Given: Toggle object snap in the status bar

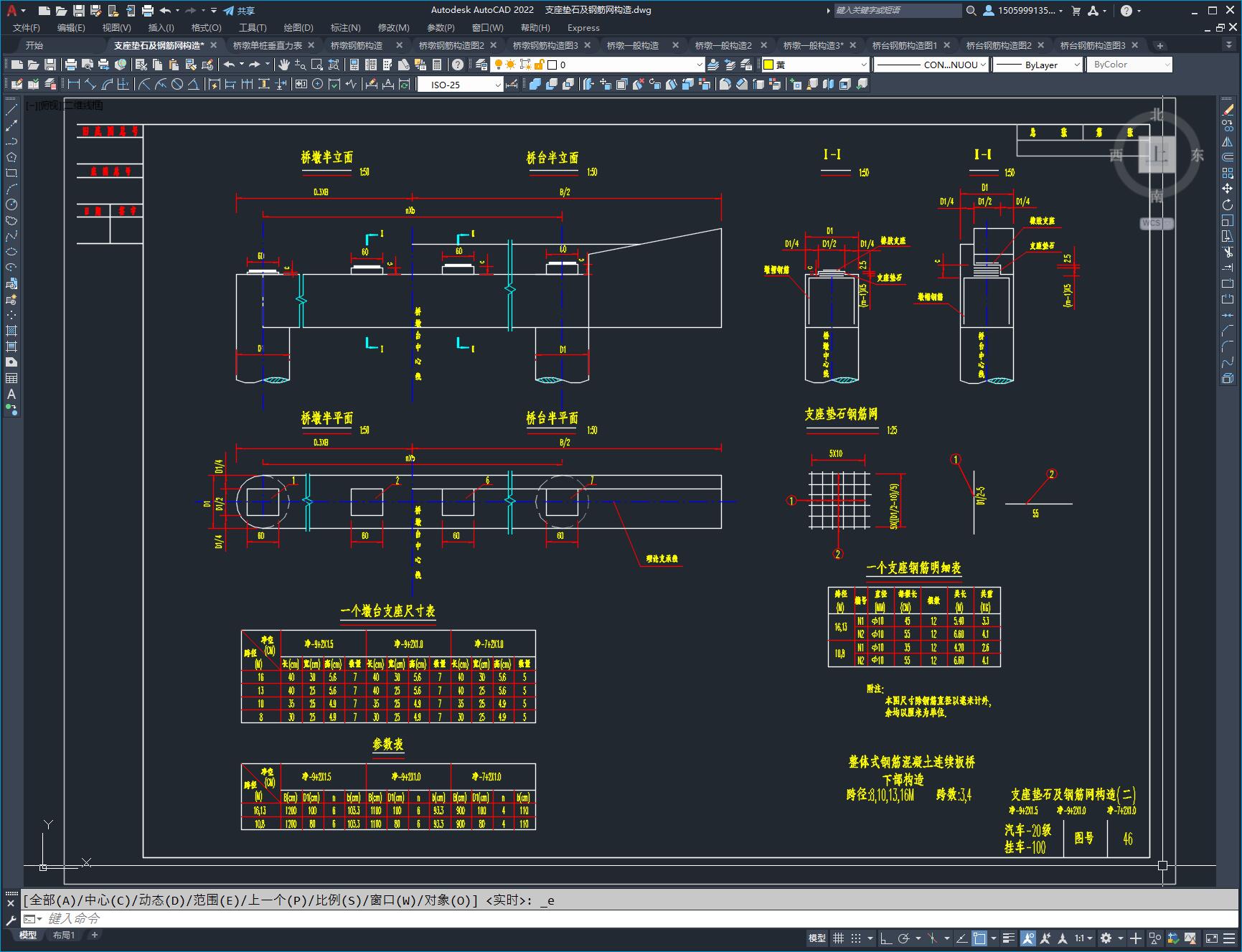Looking at the screenshot, I should (x=979, y=938).
